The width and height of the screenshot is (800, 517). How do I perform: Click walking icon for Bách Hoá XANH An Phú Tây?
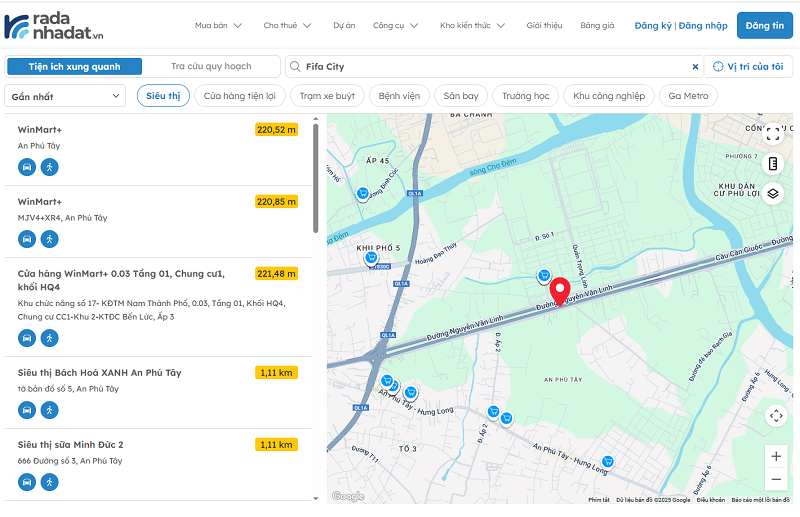(x=49, y=410)
